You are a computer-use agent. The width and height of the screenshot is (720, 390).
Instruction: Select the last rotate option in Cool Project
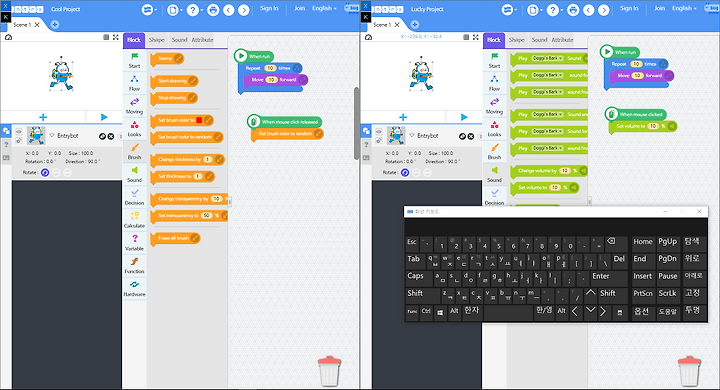[x=68, y=173]
